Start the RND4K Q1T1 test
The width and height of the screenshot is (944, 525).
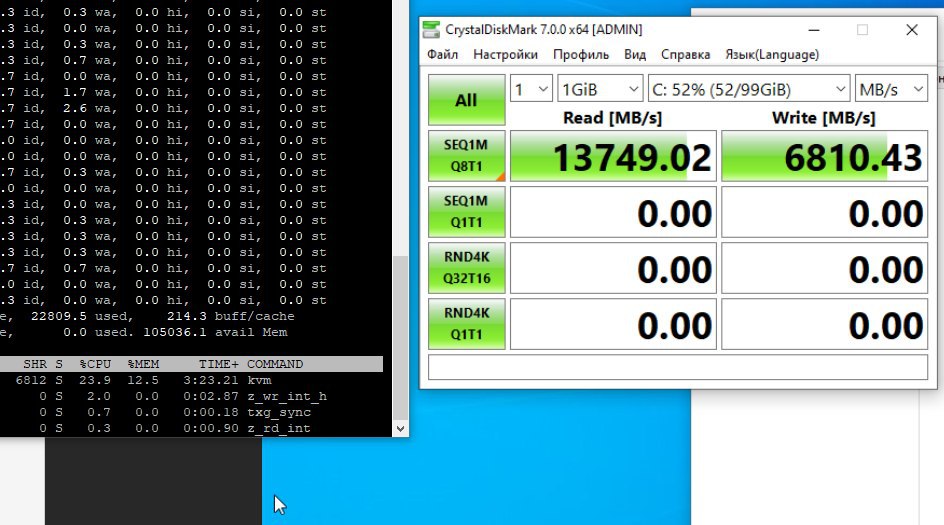[467, 324]
